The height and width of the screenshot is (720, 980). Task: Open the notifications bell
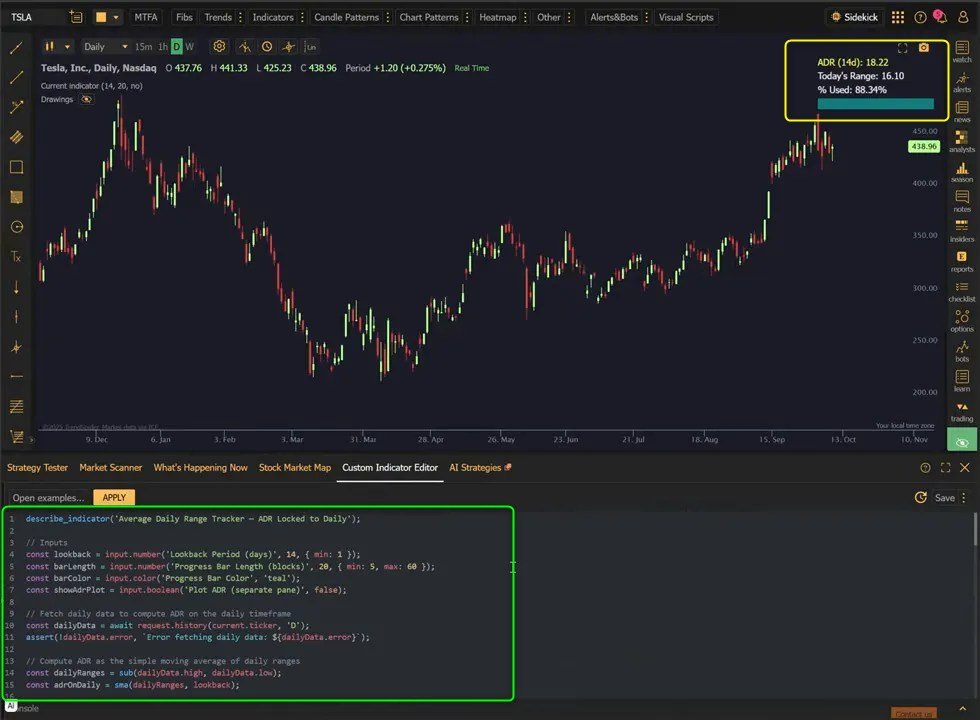tap(940, 17)
